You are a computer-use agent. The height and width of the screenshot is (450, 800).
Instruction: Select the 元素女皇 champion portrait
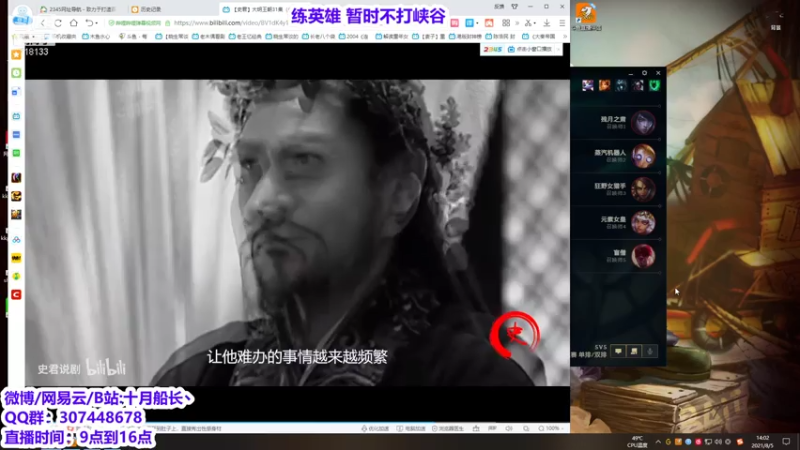tap(643, 222)
